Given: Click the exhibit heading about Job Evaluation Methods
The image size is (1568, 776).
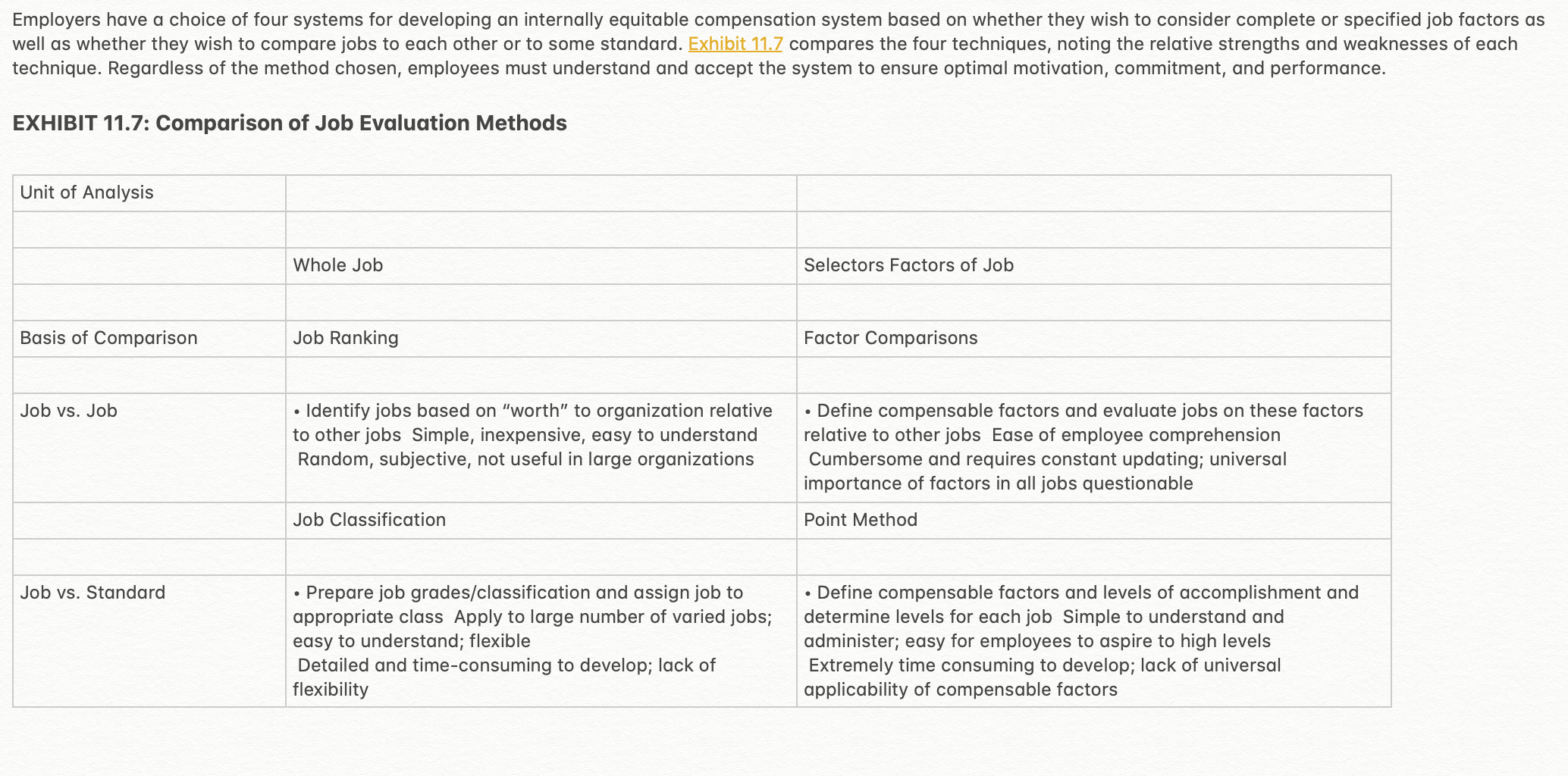Looking at the screenshot, I should coord(290,123).
